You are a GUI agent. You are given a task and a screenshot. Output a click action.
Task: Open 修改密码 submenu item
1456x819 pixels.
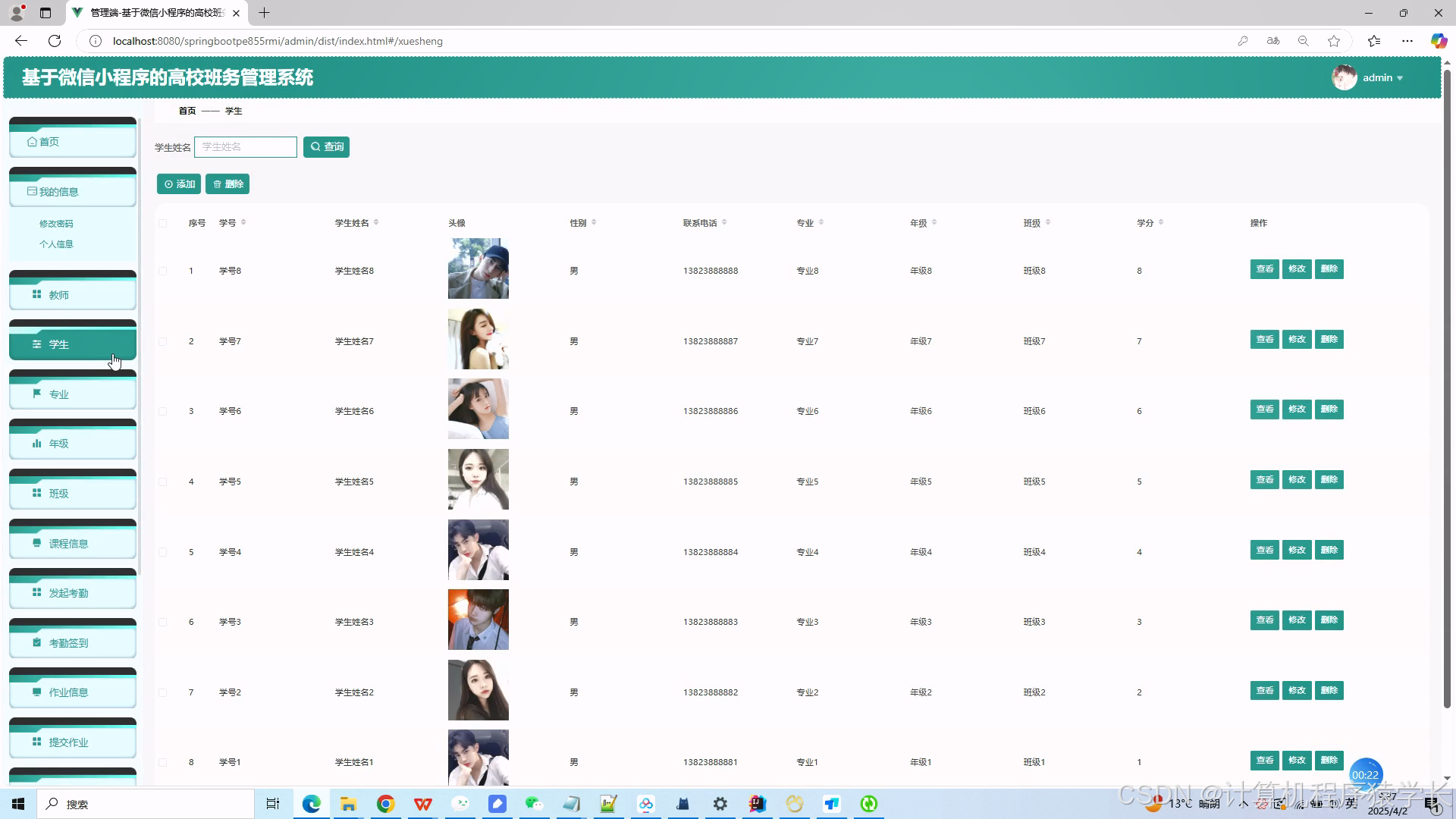[56, 224]
